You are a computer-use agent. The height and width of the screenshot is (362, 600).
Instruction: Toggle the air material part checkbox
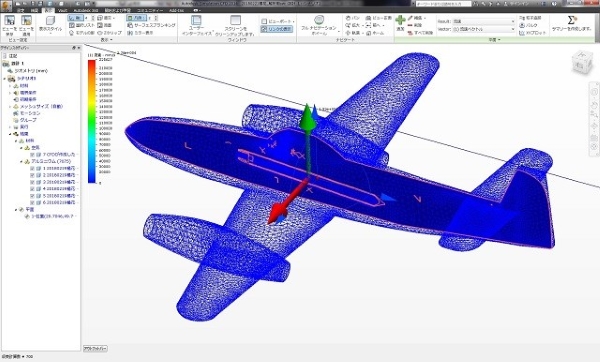pos(32,155)
